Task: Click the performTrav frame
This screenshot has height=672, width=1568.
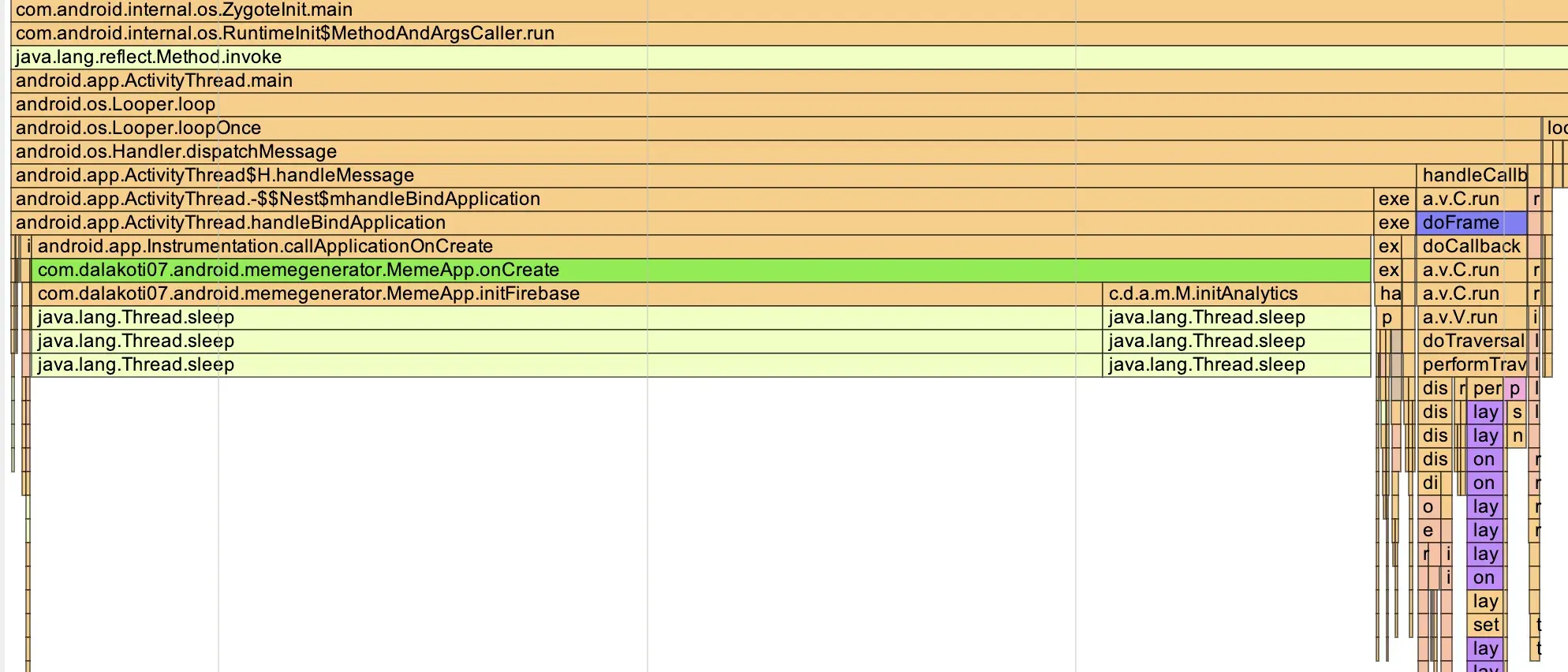Action: [1473, 365]
